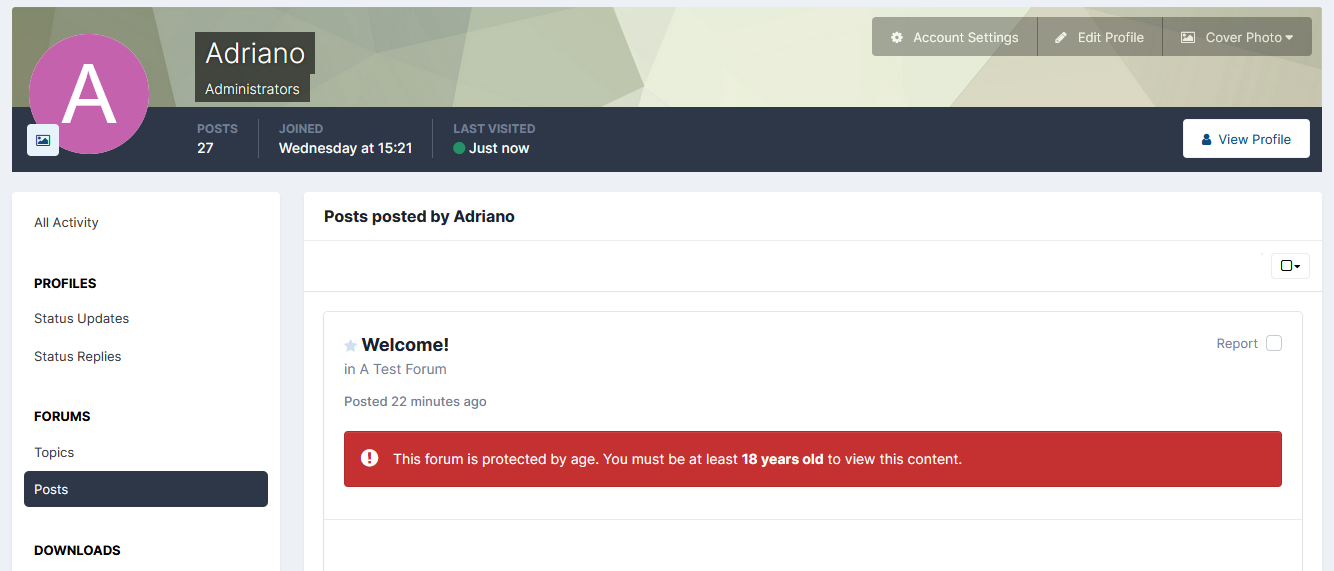1334x571 pixels.
Task: Tick the checkbox next to Report
Action: point(1274,343)
